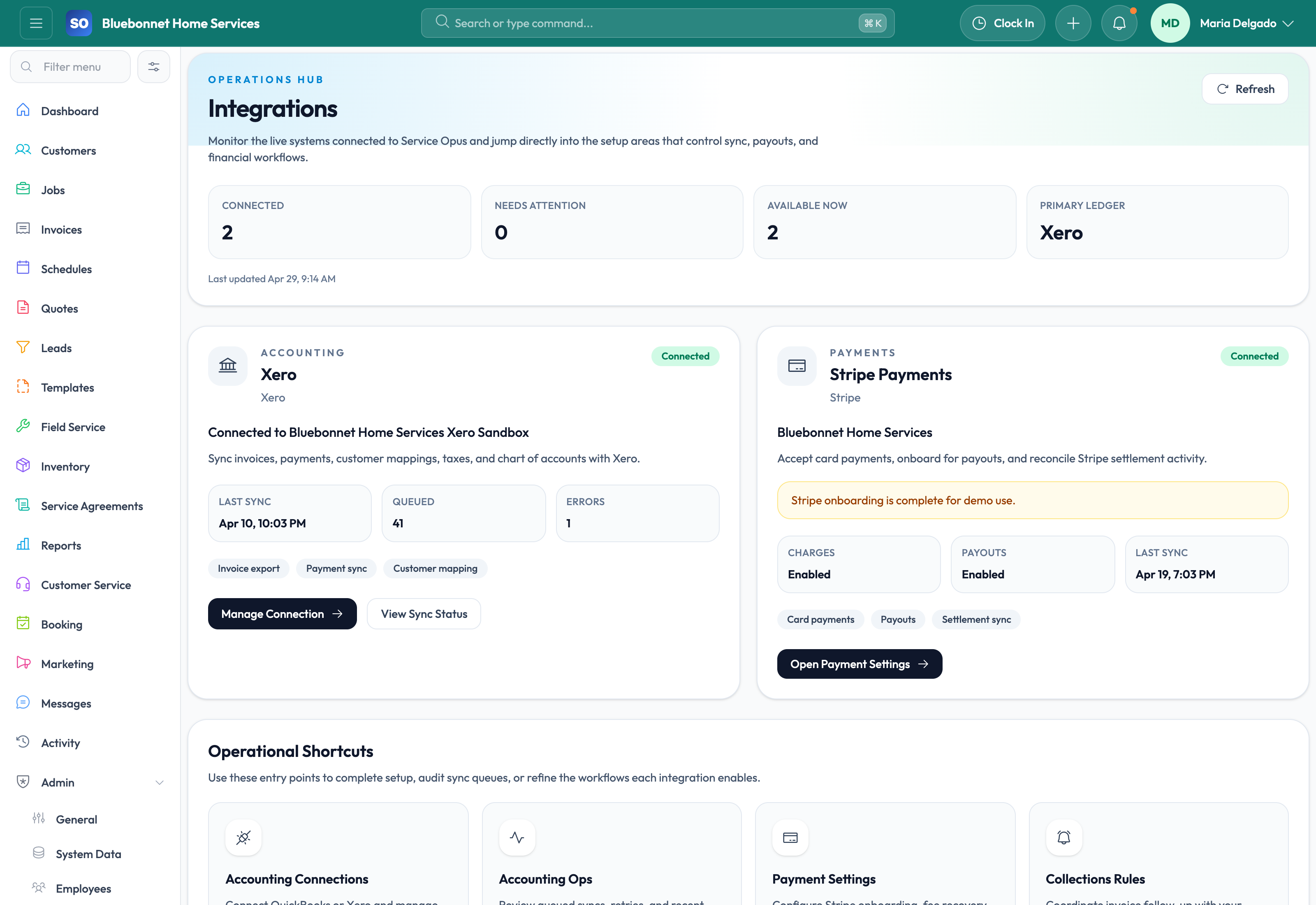Screen dimensions: 1316x905
Task: Click the Activity history icon
Action: (x=23, y=742)
